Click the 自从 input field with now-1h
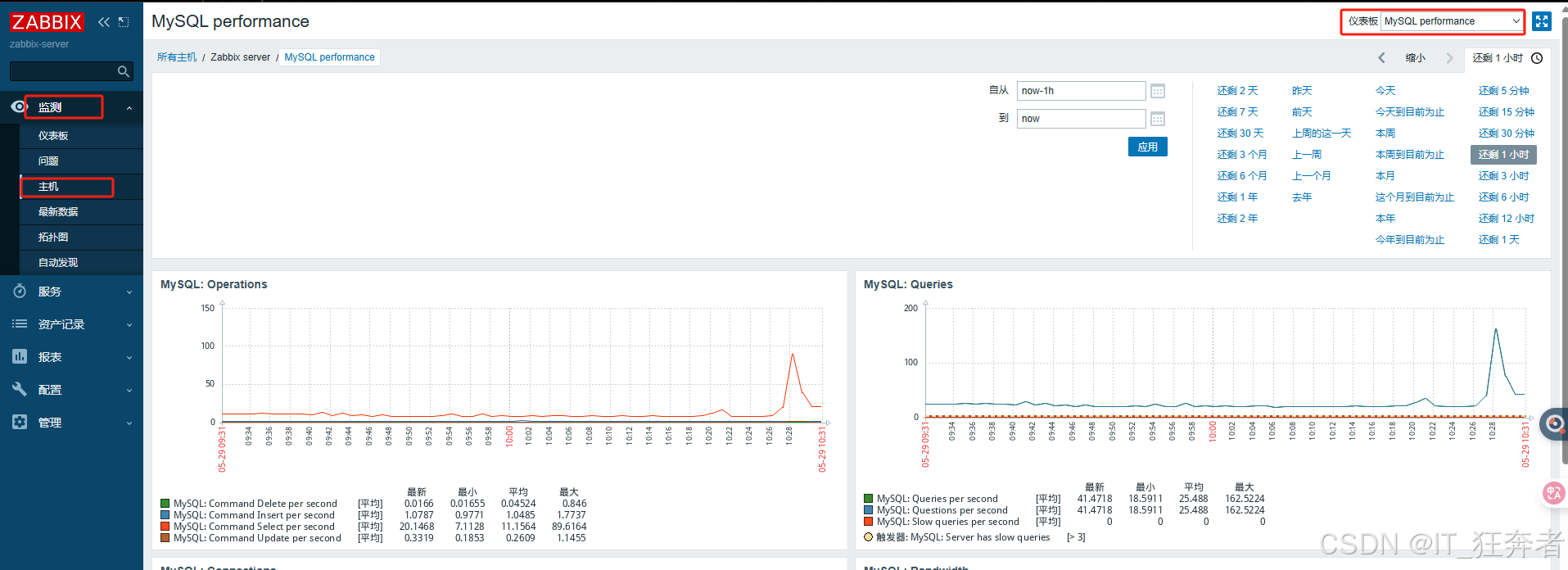The image size is (1568, 570). [x=1082, y=91]
